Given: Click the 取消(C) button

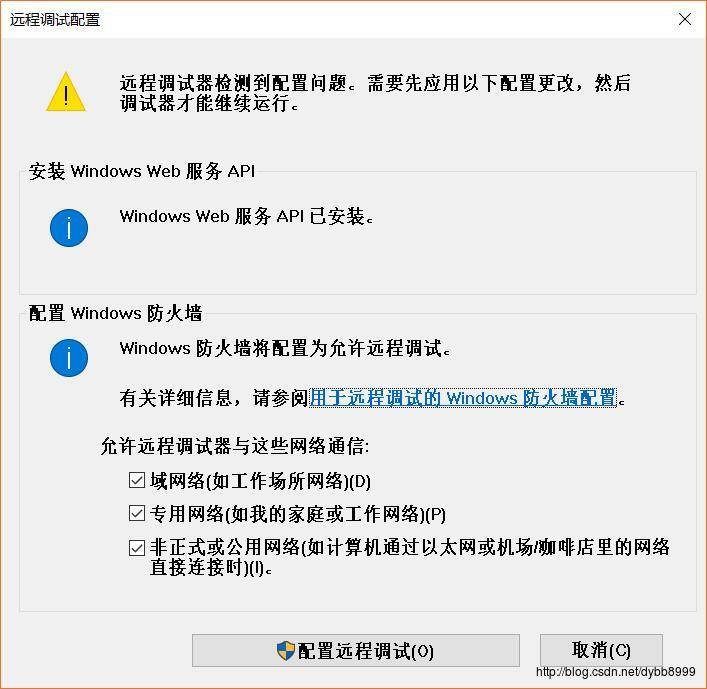Looking at the screenshot, I should [x=601, y=650].
